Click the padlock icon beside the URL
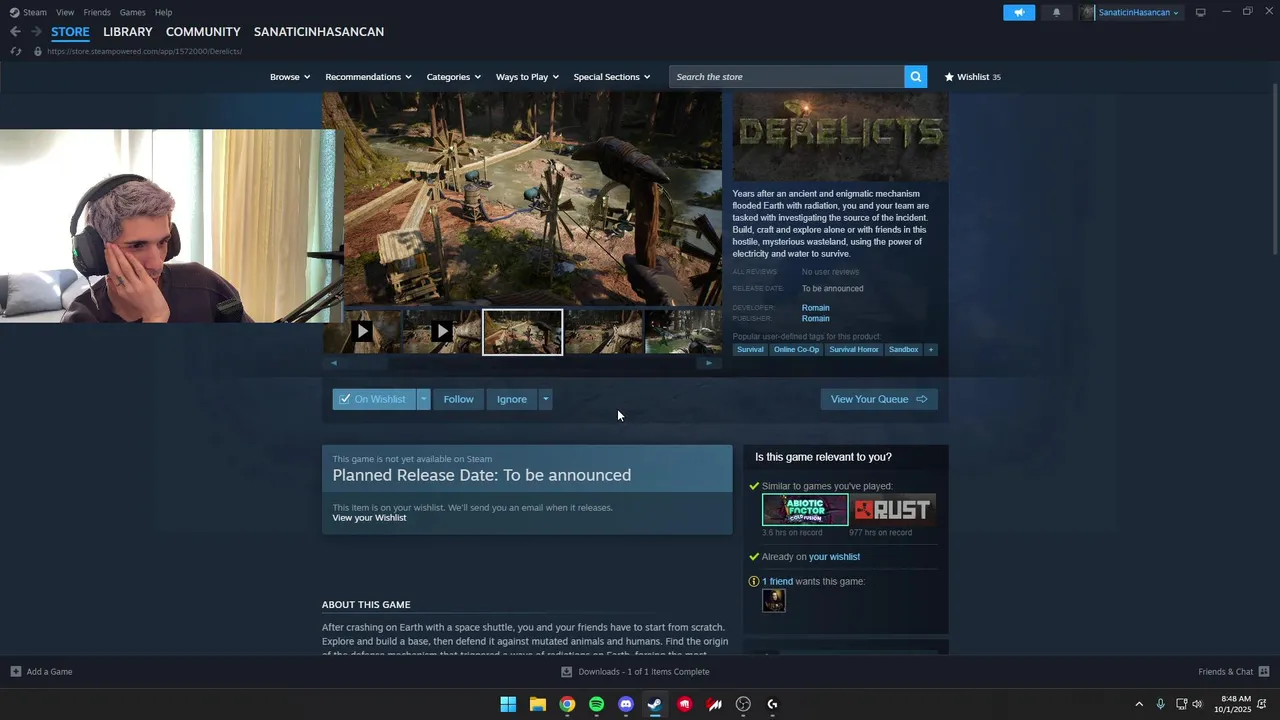The height and width of the screenshot is (720, 1280). (x=38, y=51)
